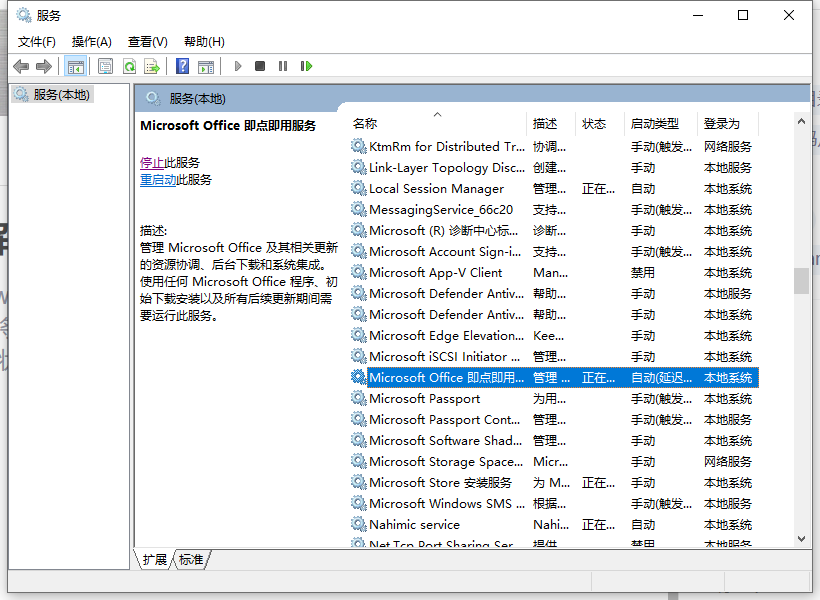Click 禁用 startup type of App-V Client
This screenshot has width=820, height=600.
[643, 273]
